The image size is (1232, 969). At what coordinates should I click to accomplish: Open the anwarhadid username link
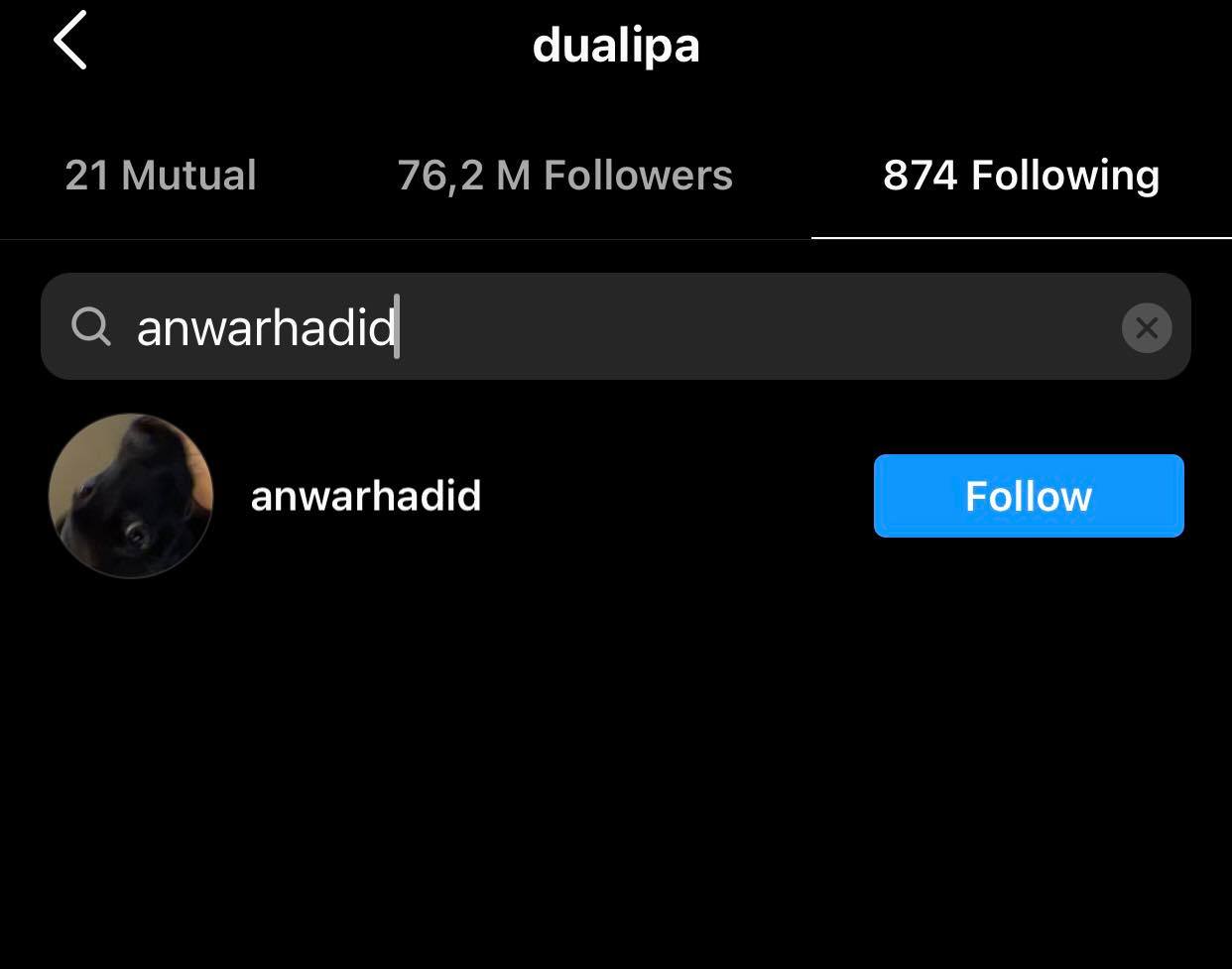pos(366,496)
